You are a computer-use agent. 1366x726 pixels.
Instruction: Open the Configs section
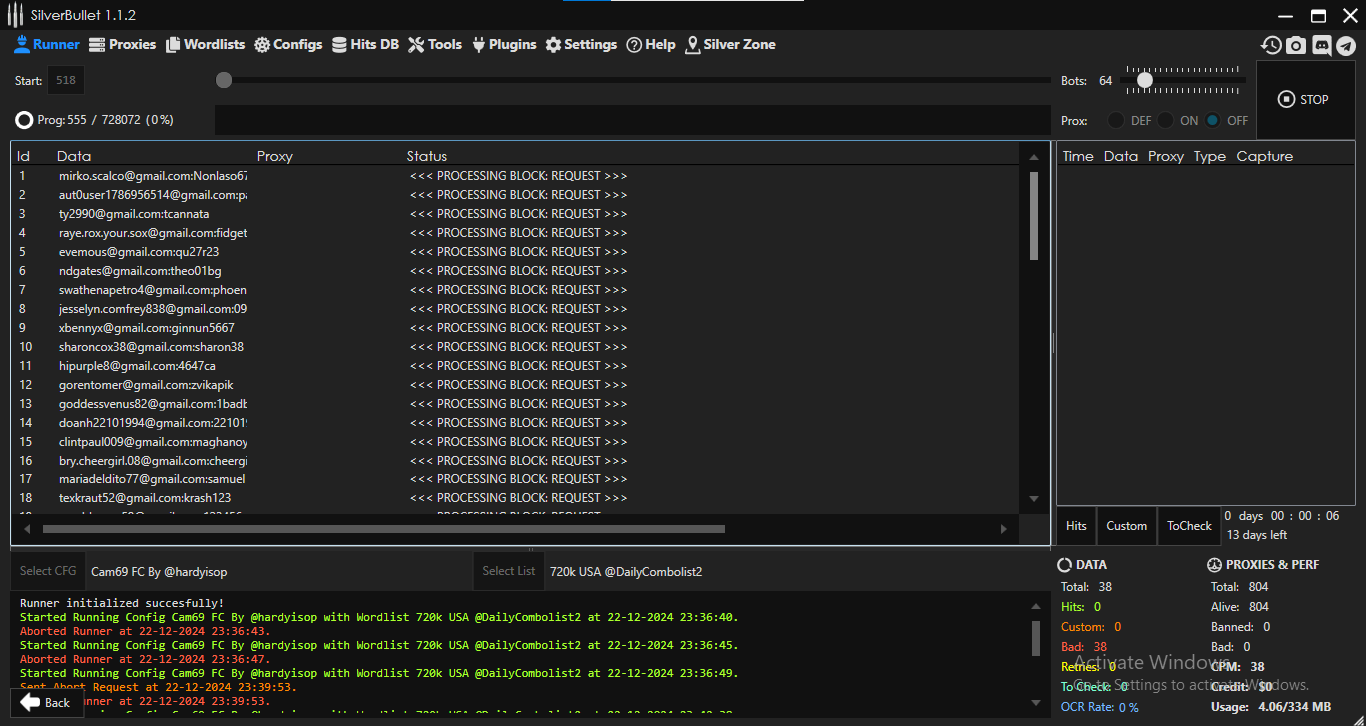coord(288,44)
